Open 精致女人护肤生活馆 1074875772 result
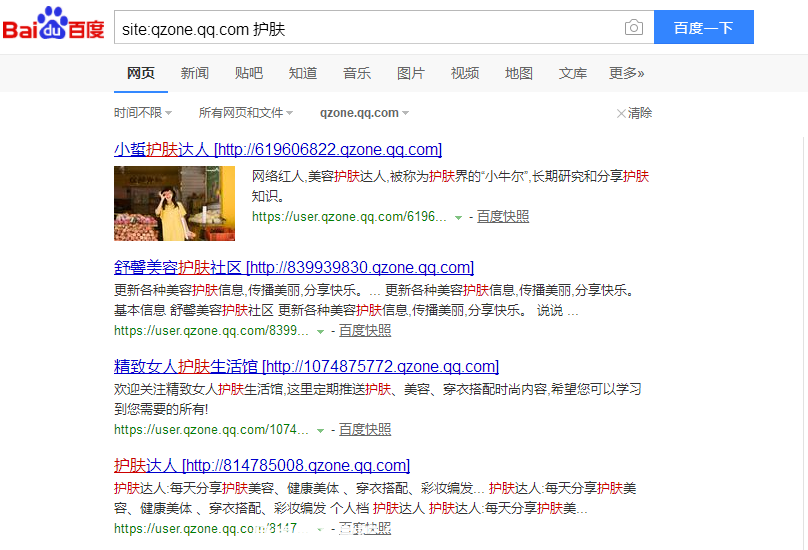 point(306,366)
